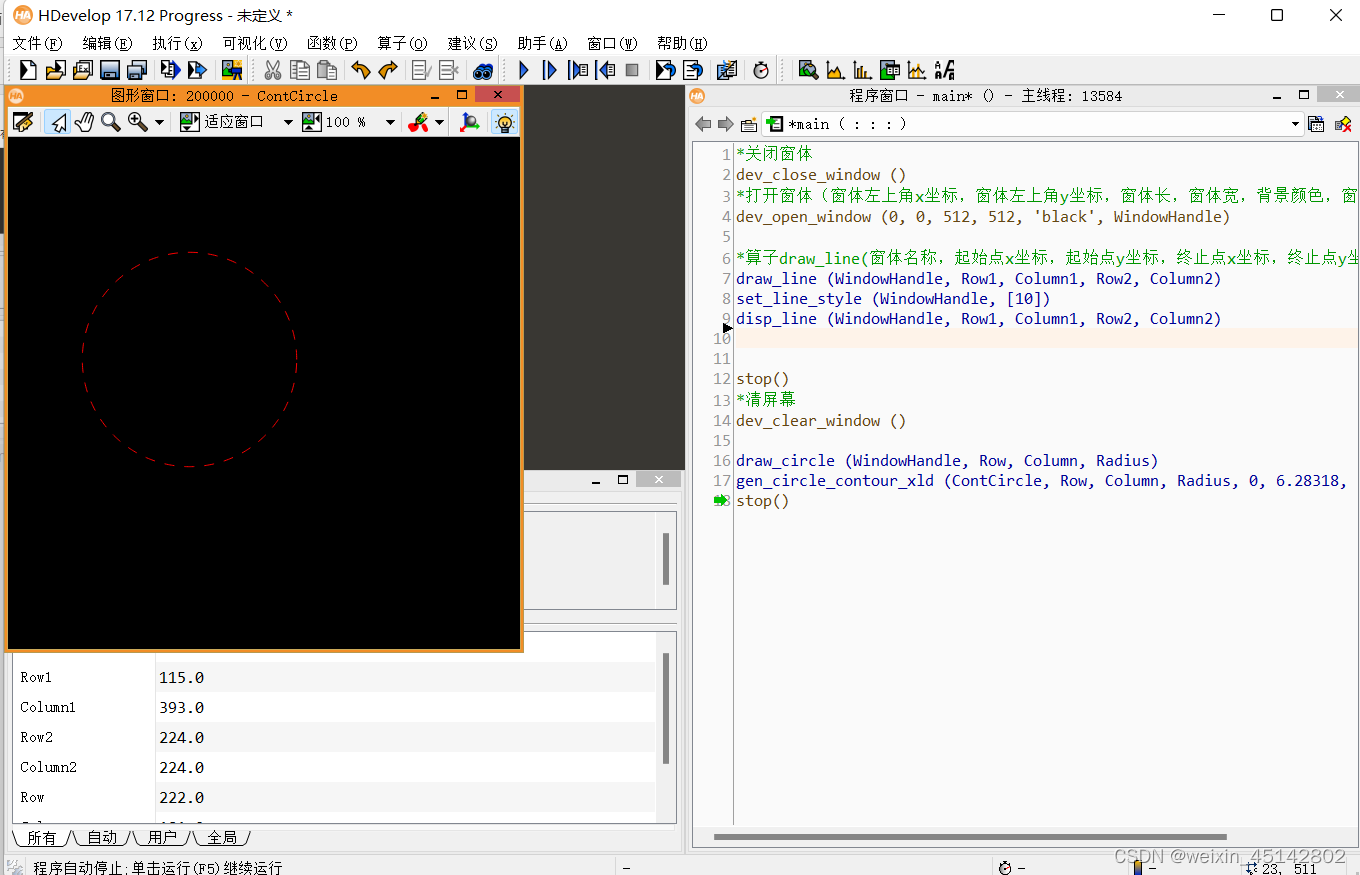1360x875 pixels.
Task: Click the Save program floppy disk icon
Action: point(110,70)
